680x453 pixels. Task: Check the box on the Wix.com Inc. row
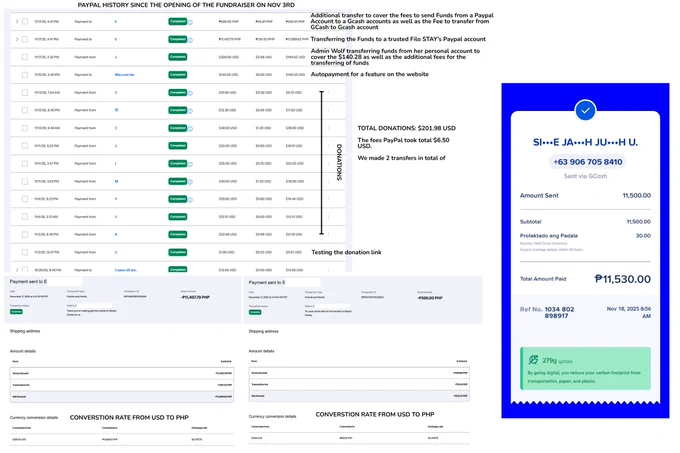click(x=25, y=75)
